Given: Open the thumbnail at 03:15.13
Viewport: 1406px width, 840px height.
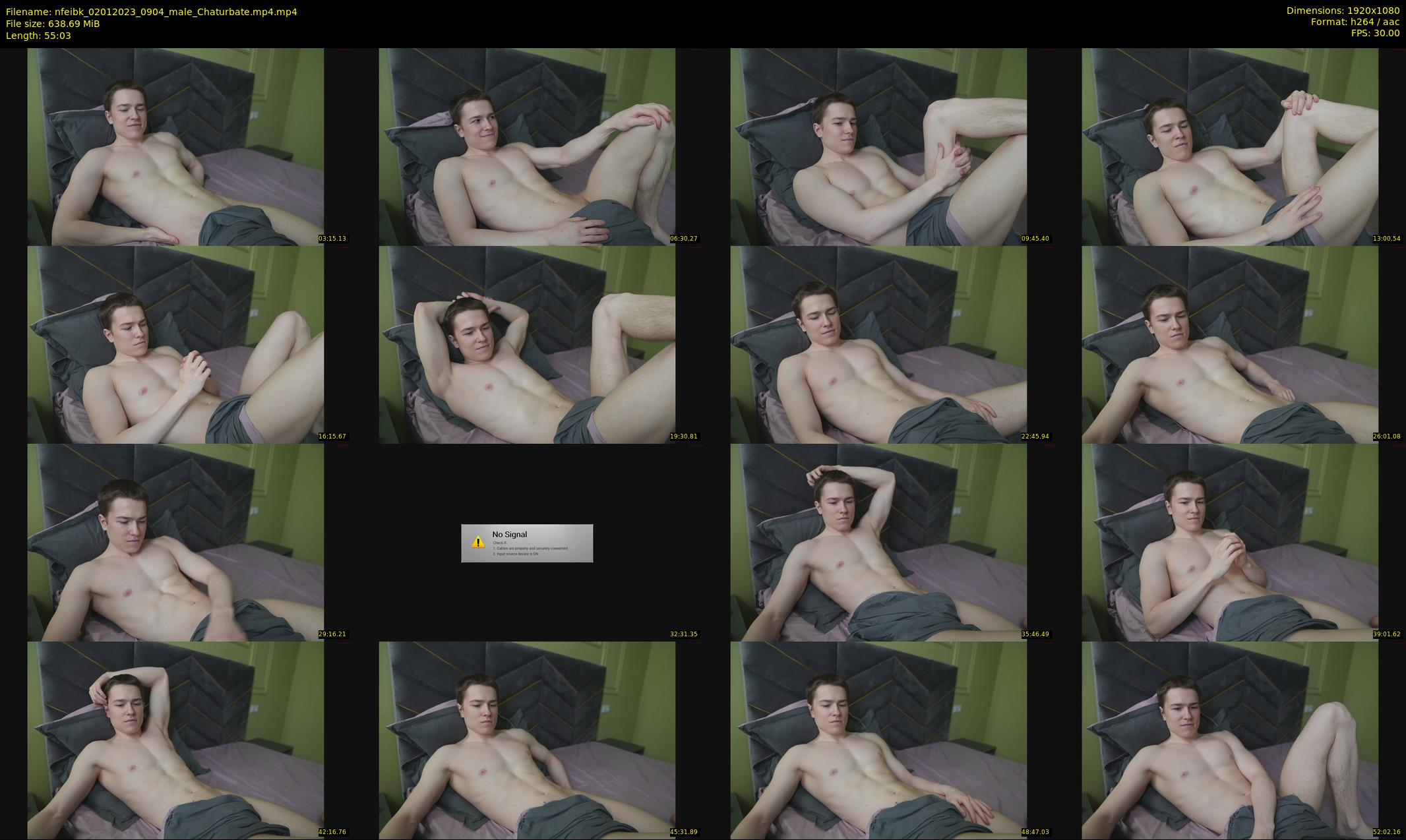Looking at the screenshot, I should tap(175, 146).
